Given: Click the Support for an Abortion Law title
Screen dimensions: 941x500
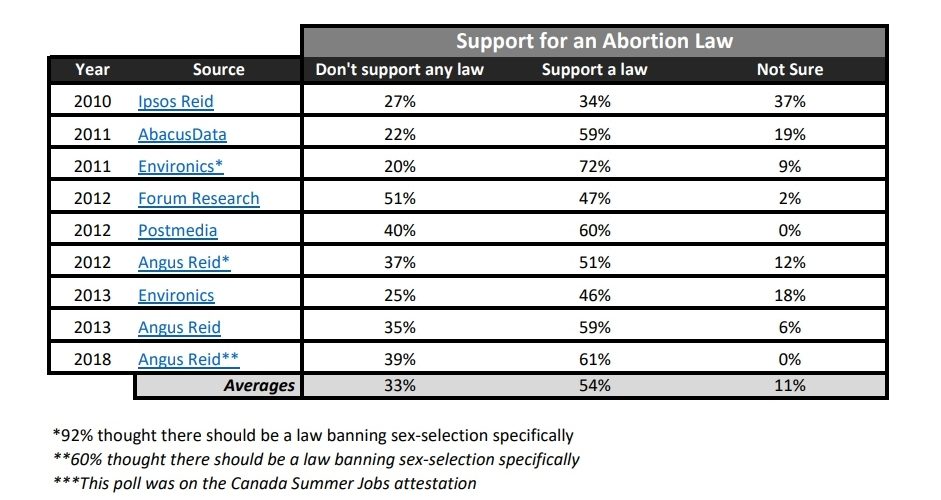Looking at the screenshot, I should point(595,41).
